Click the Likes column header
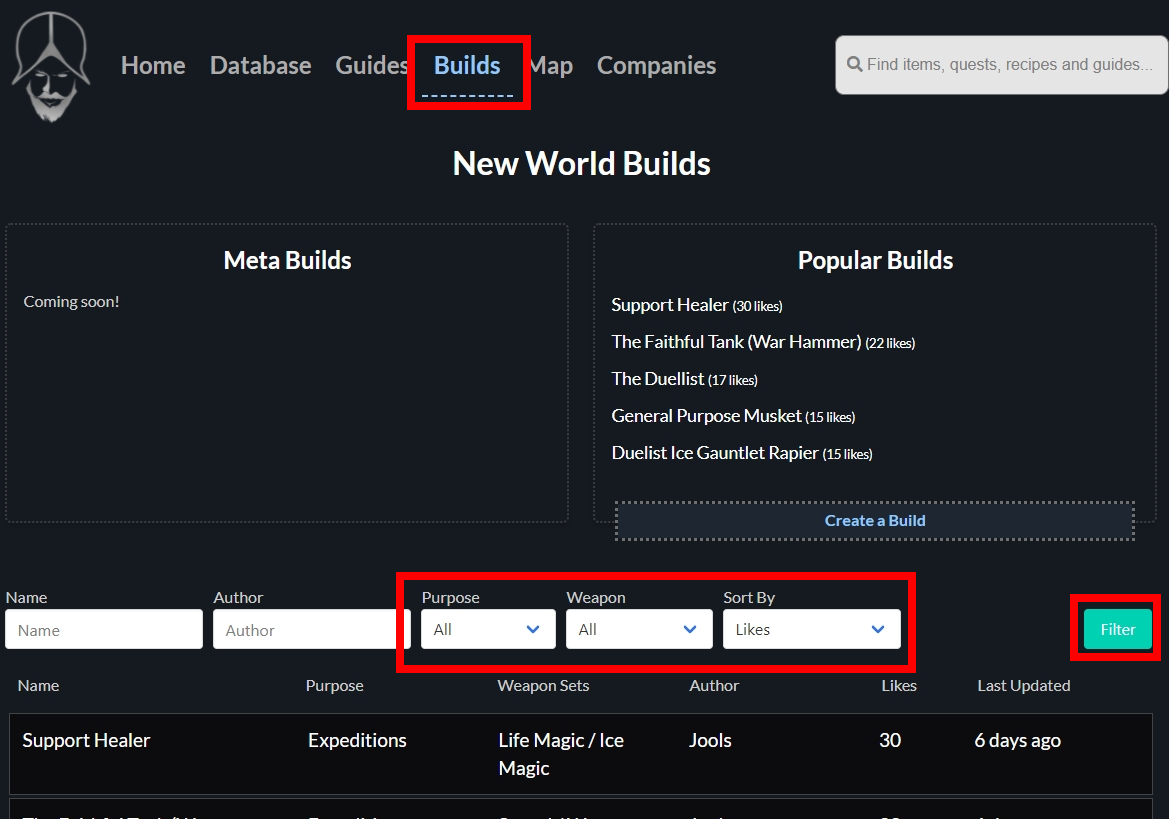 [898, 686]
